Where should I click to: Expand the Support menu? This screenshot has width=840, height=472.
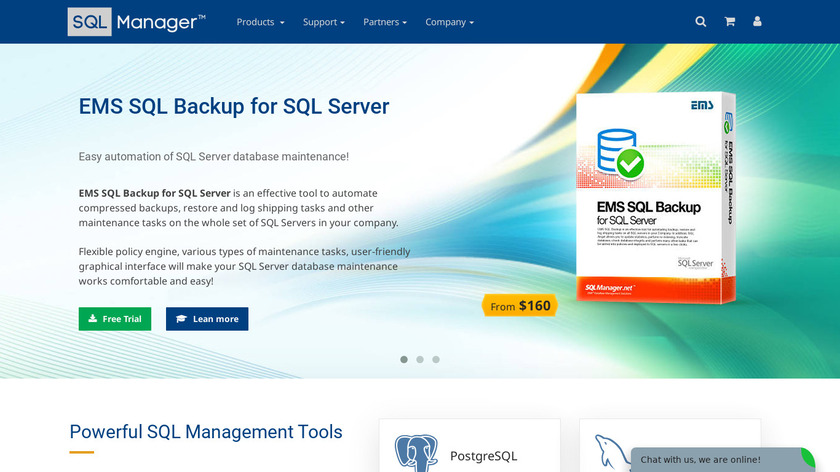pos(324,22)
